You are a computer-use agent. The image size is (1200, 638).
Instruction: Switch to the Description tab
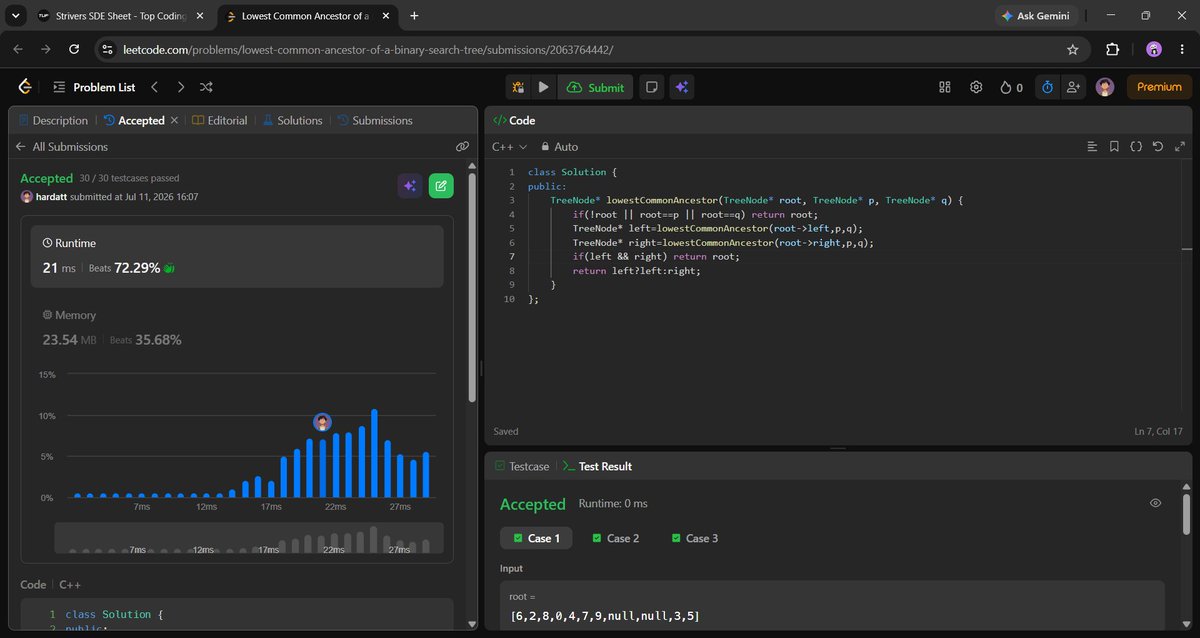click(53, 120)
